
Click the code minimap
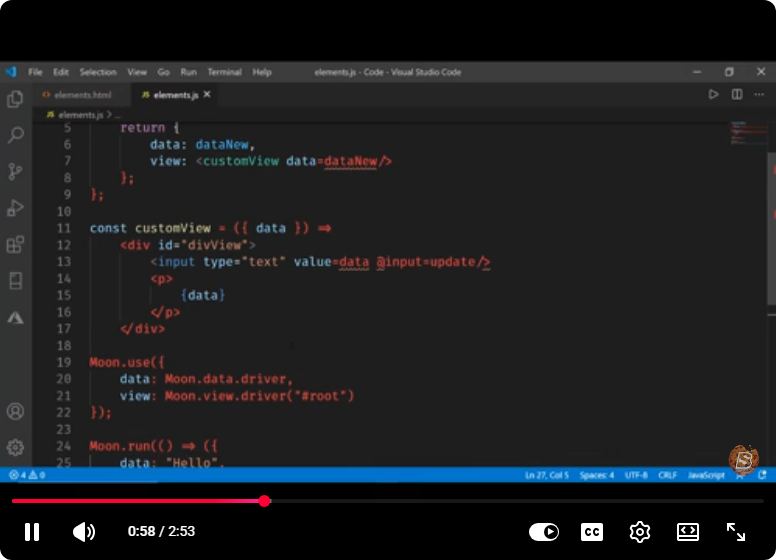click(x=748, y=132)
